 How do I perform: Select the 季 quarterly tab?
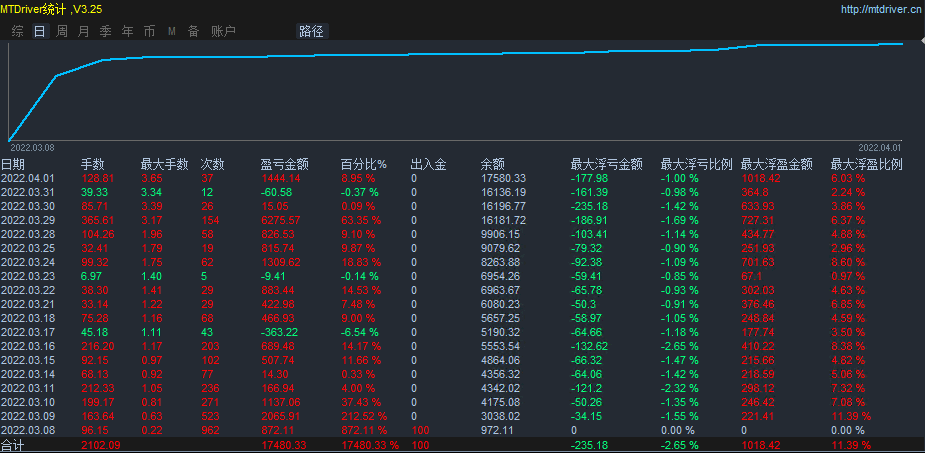pyautogui.click(x=105, y=31)
